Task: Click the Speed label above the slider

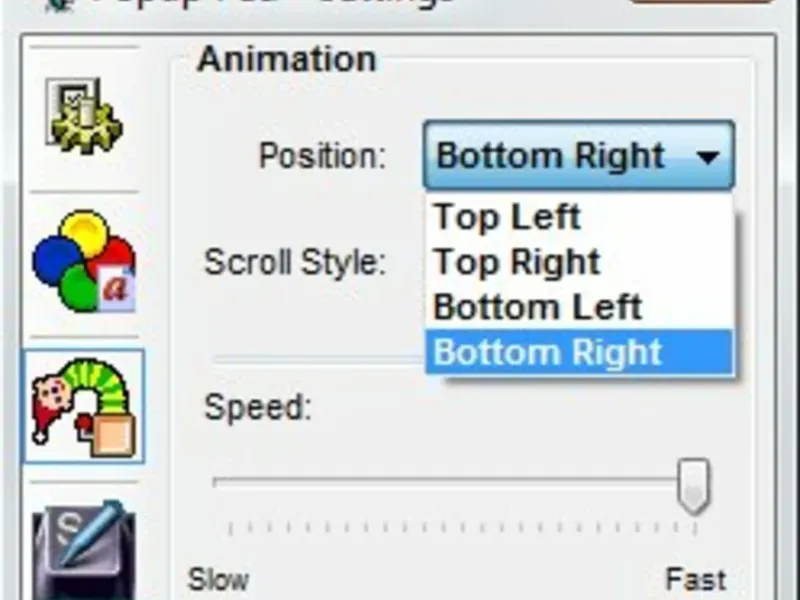Action: tap(258, 408)
